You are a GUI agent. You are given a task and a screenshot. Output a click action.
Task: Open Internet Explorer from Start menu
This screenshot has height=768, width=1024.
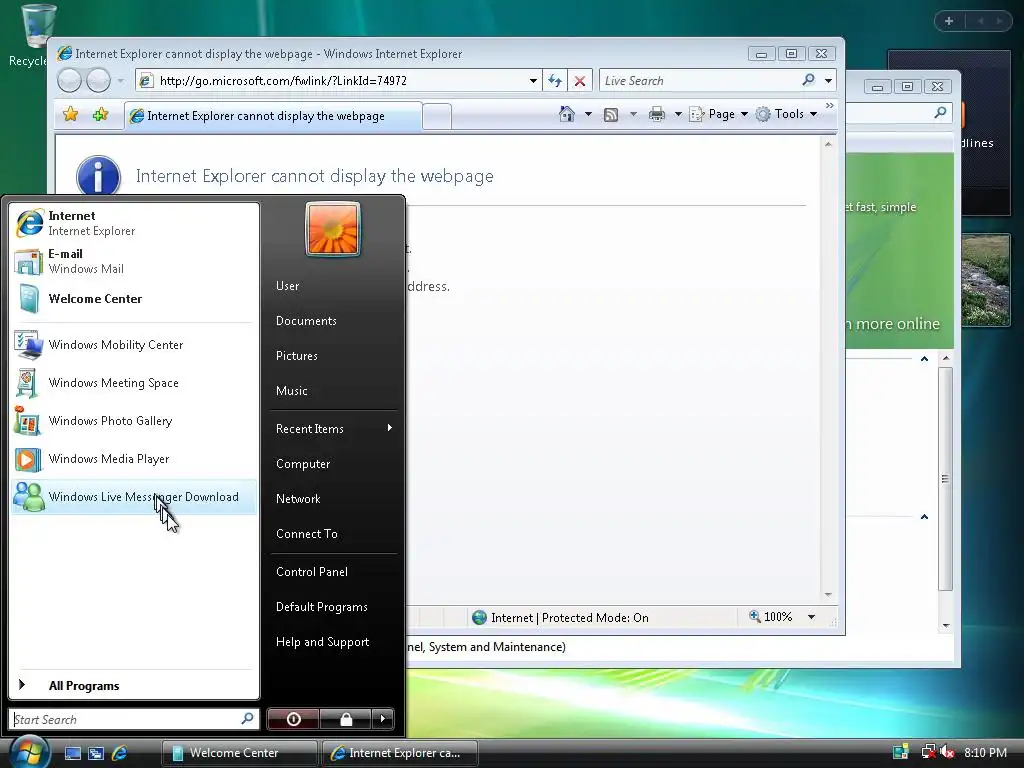click(134, 223)
